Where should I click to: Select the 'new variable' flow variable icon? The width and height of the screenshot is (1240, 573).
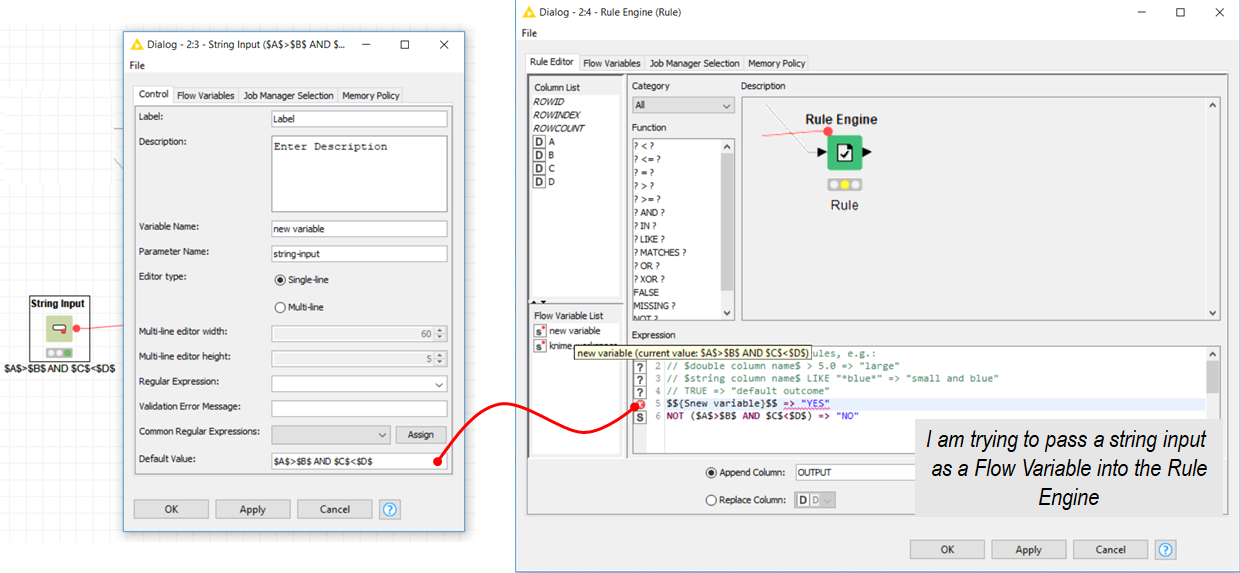click(540, 331)
